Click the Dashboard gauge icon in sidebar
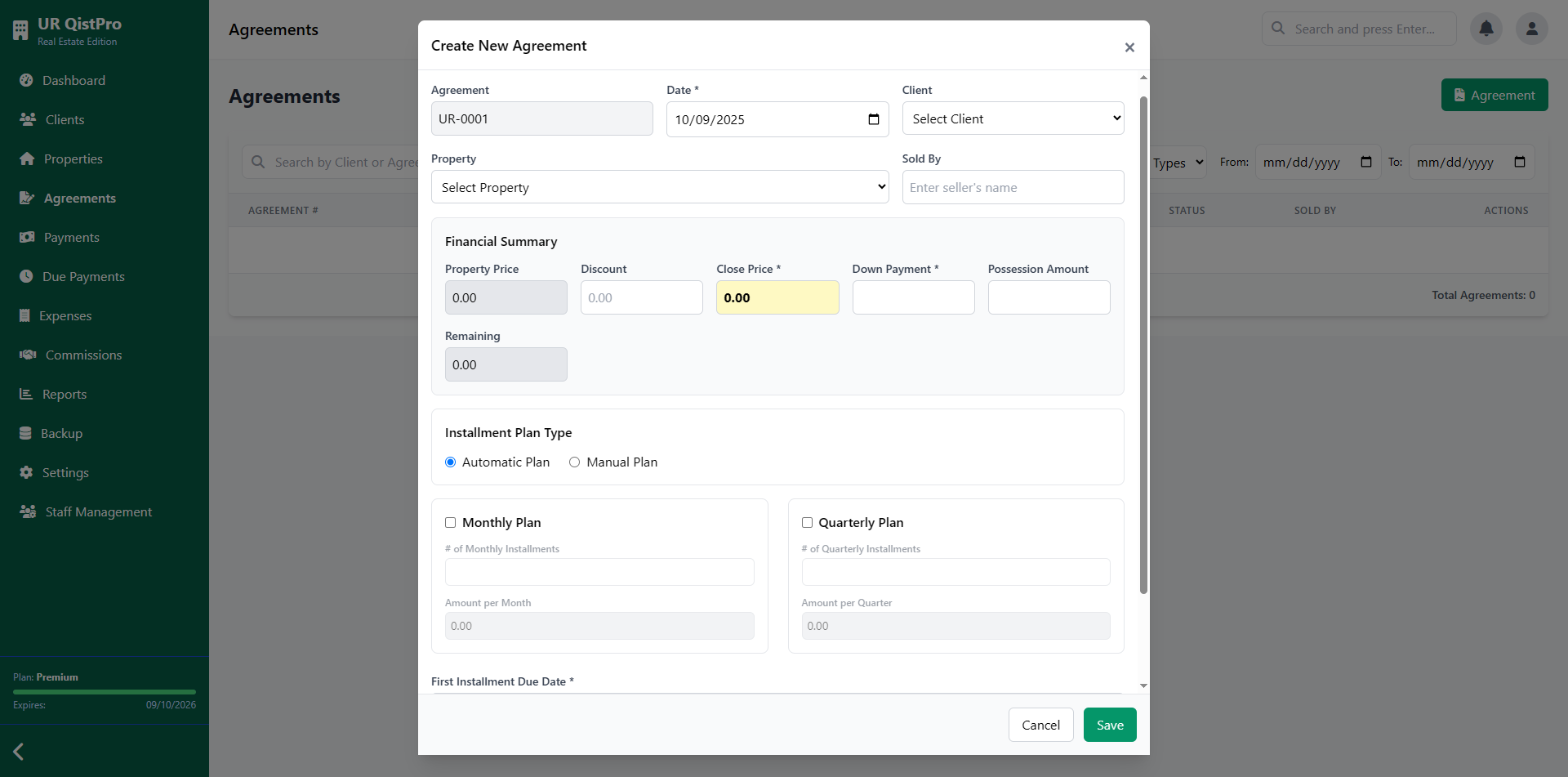The height and width of the screenshot is (777, 1568). [26, 80]
